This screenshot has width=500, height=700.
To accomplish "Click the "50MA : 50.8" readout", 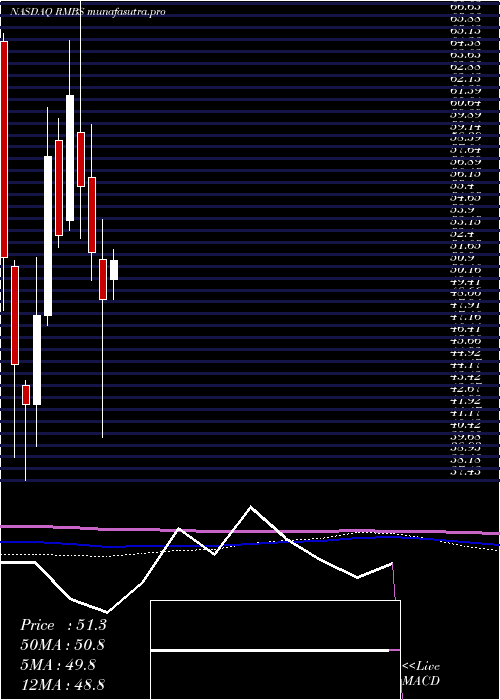I will [63, 645].
